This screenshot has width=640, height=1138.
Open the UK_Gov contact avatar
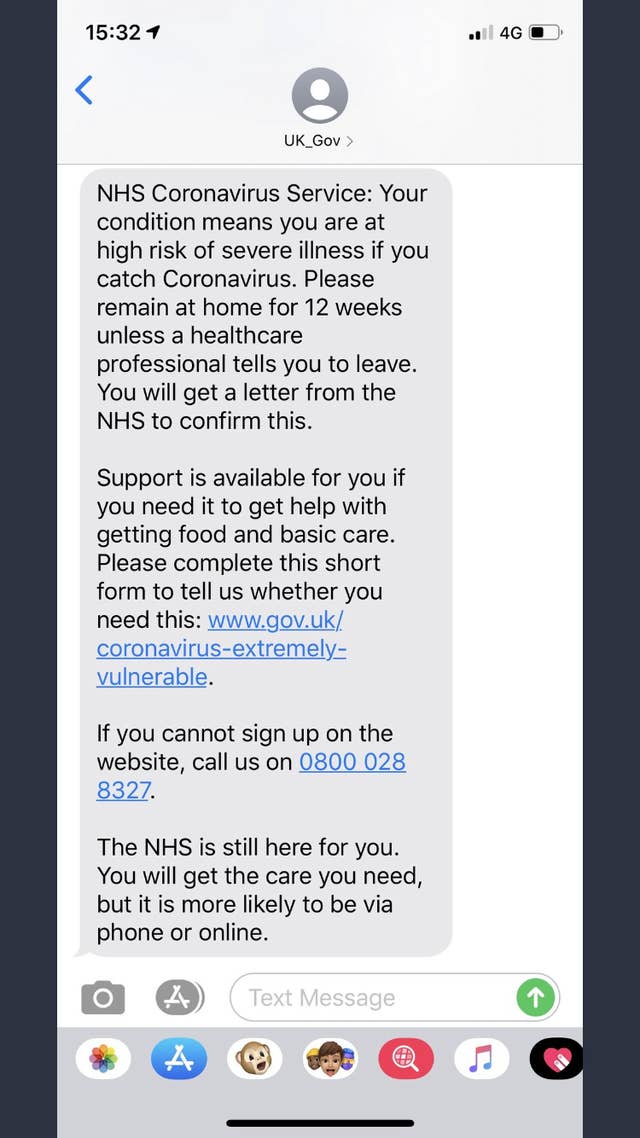(319, 97)
